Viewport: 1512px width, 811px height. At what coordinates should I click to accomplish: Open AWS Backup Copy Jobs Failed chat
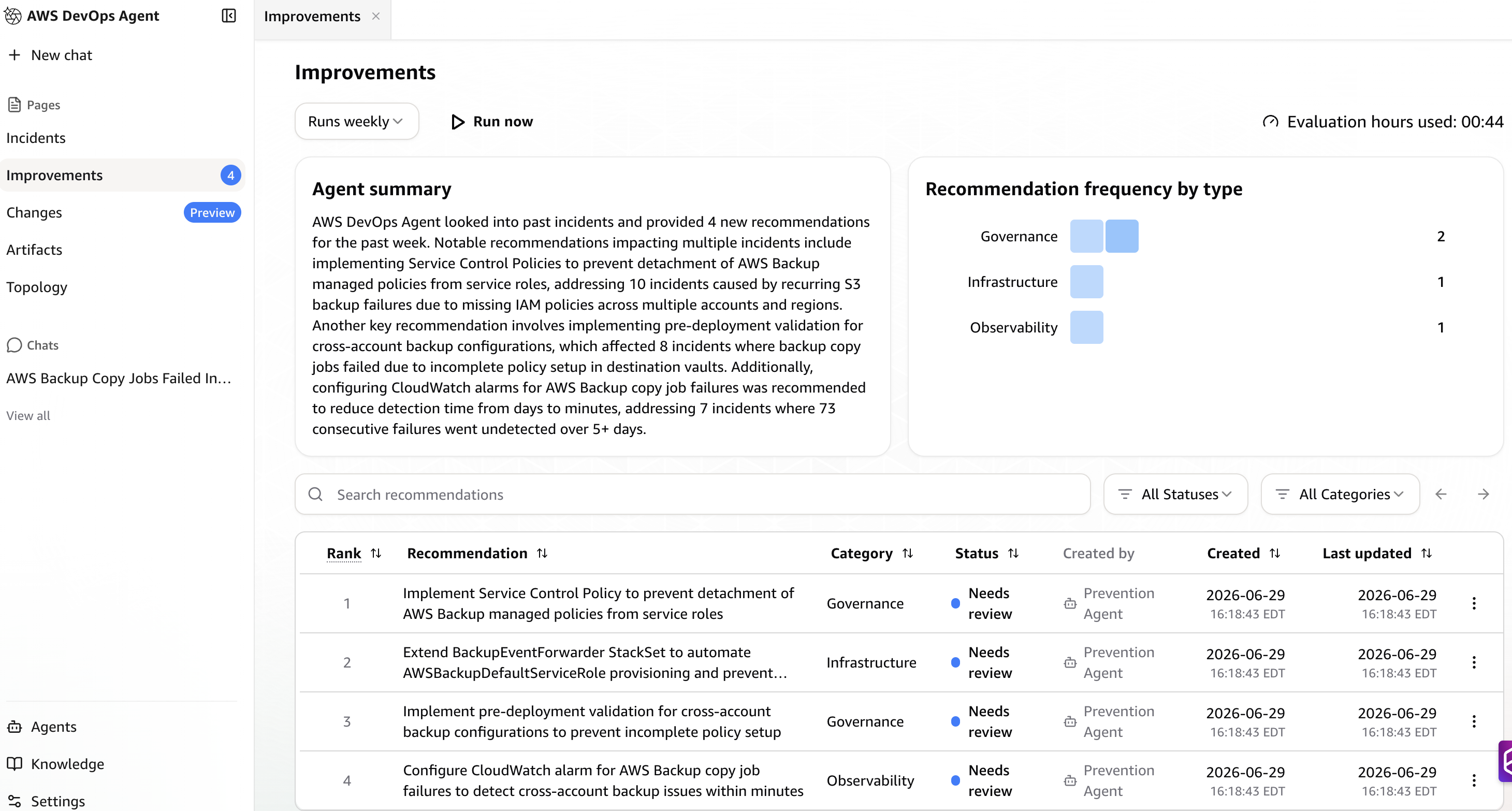(119, 378)
